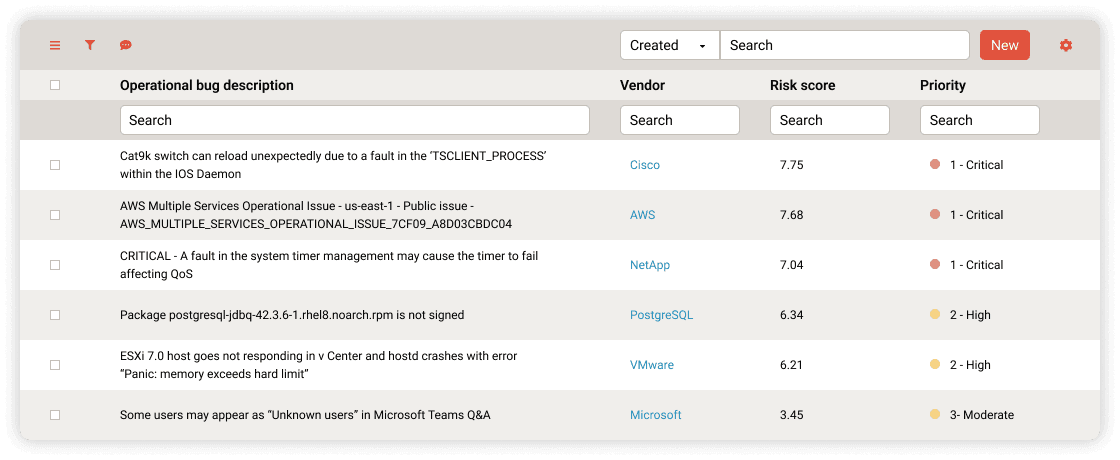Click the risk score 3.45
1120x460 pixels.
791,415
